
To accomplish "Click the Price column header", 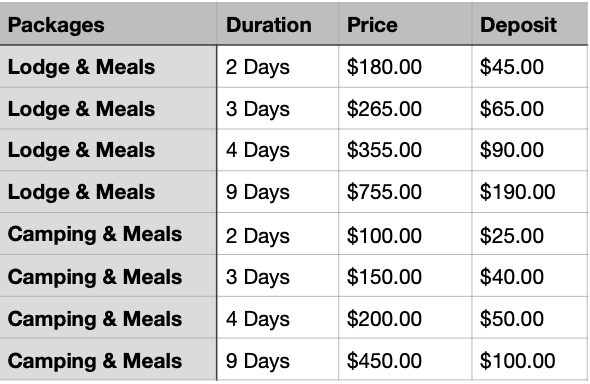I will click(x=405, y=24).
